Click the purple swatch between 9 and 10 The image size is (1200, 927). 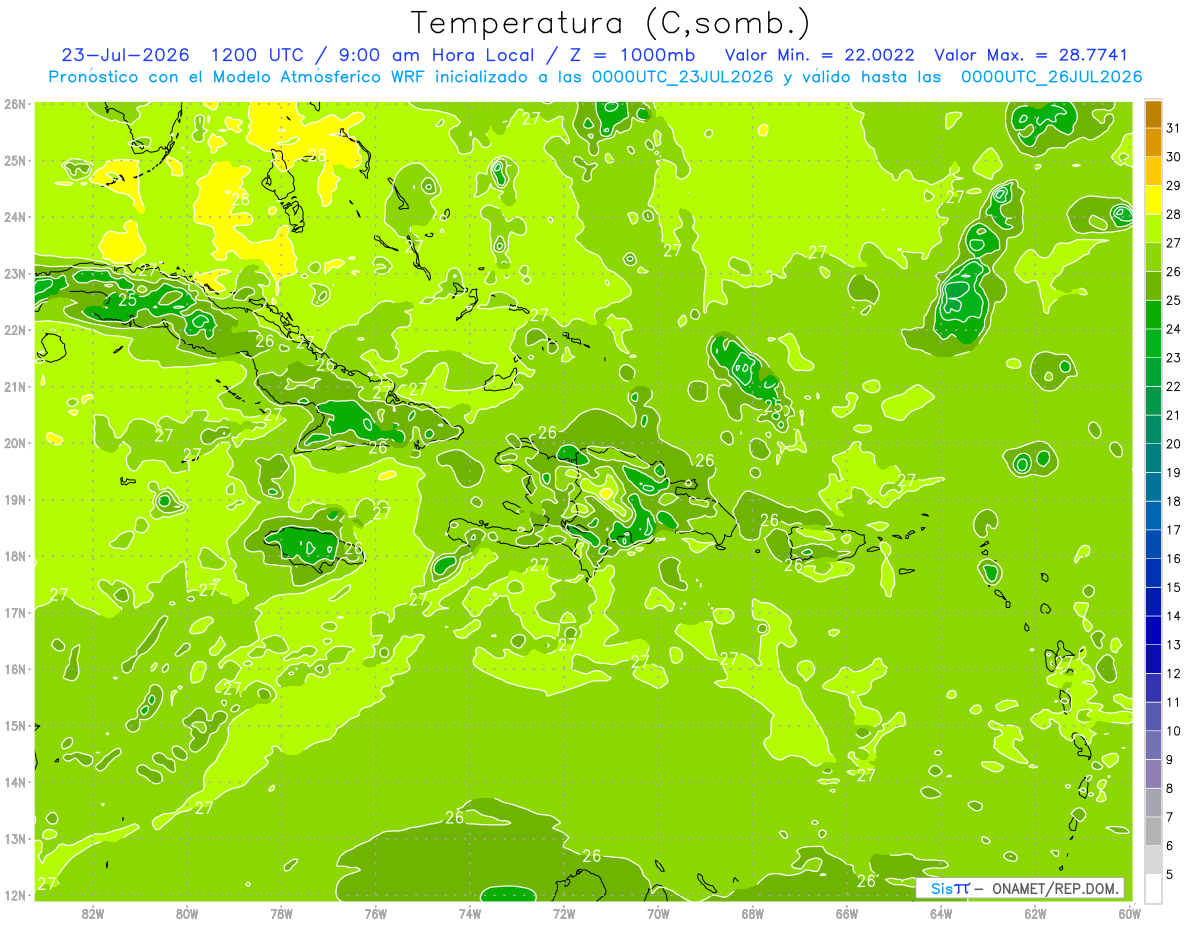1154,745
